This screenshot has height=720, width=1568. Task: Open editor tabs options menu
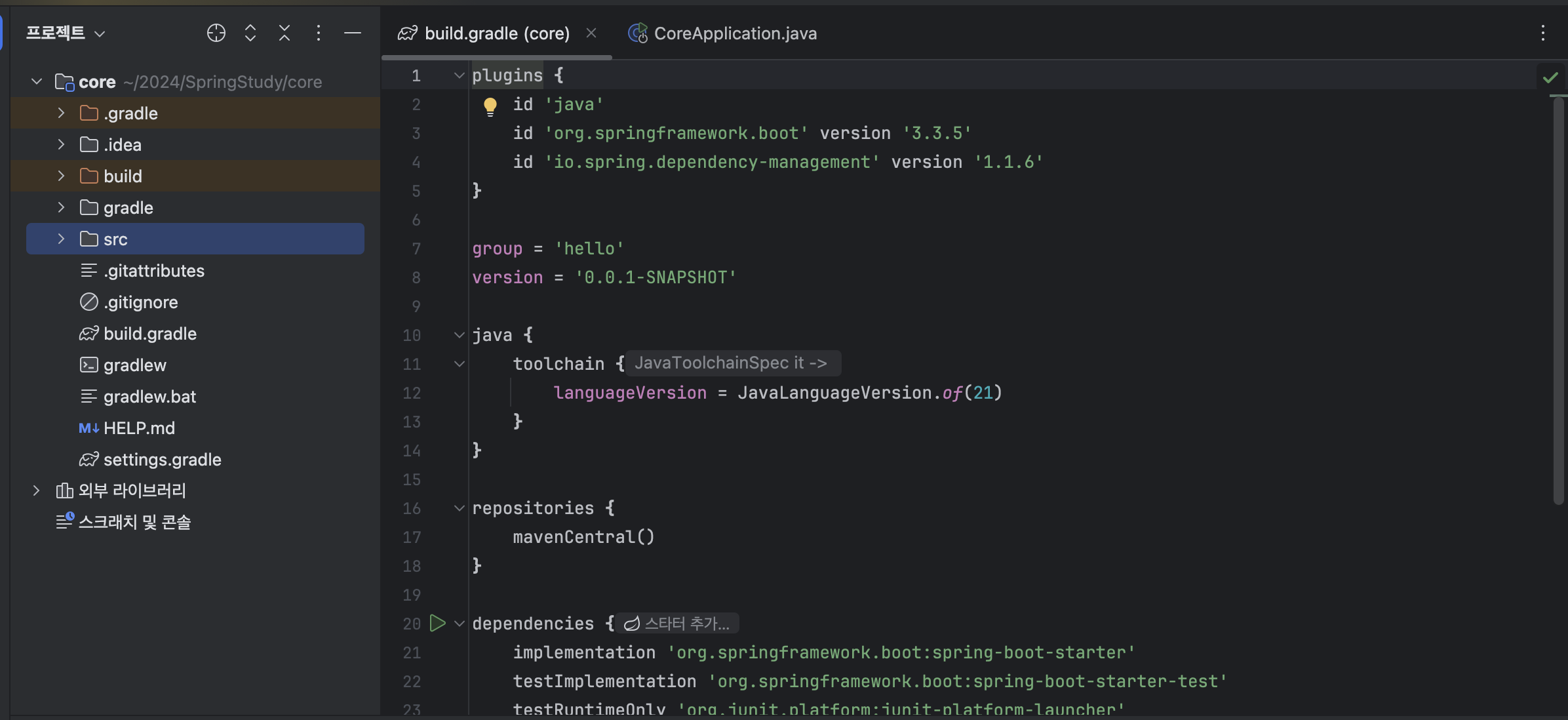(1542, 33)
